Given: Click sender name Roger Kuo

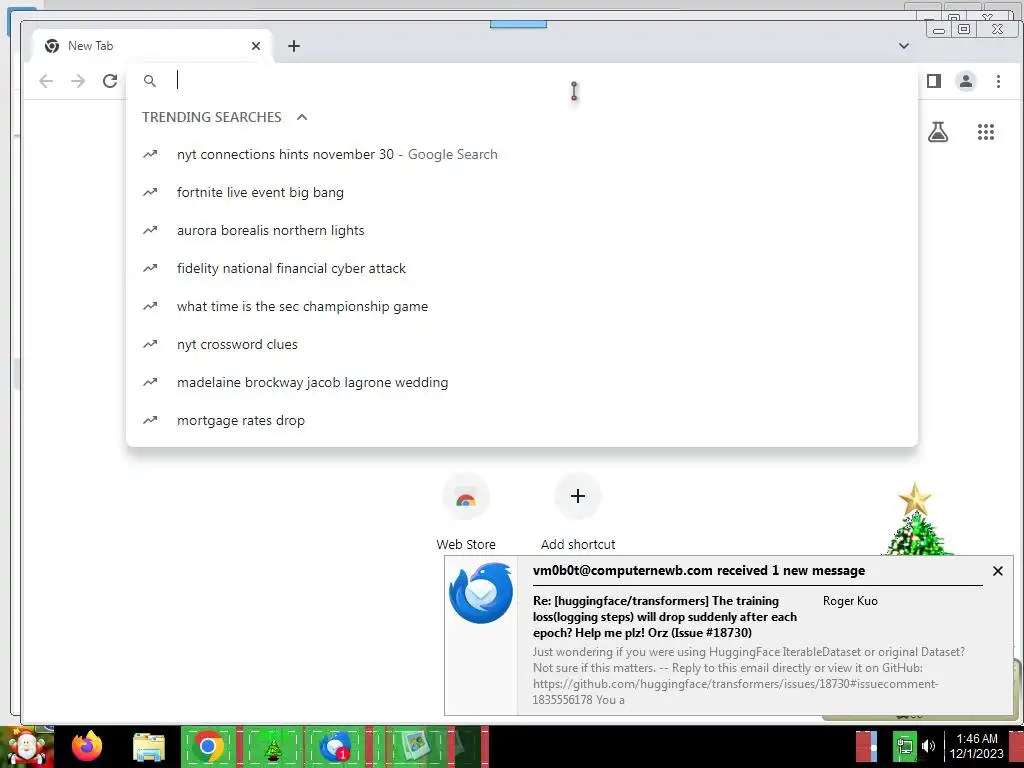Looking at the screenshot, I should (850, 601).
